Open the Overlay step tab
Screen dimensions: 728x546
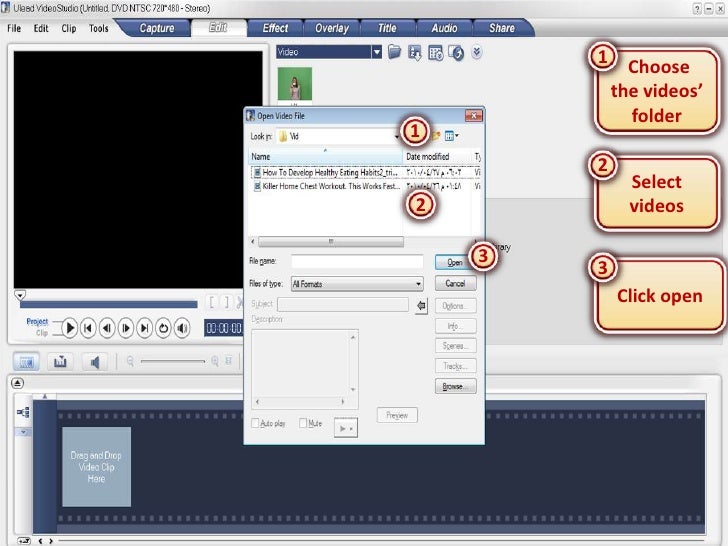tap(332, 28)
